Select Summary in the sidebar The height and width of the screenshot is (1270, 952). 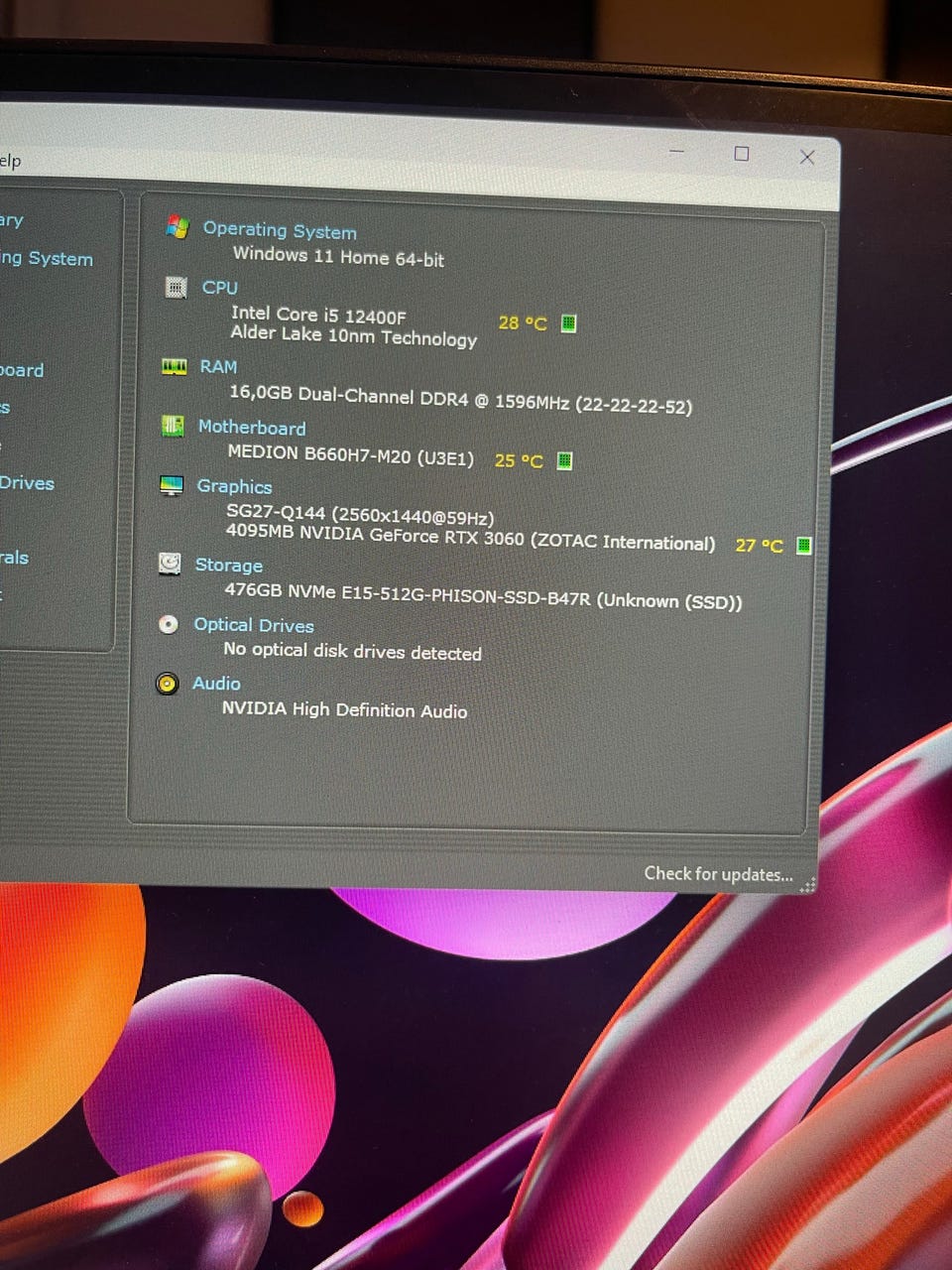(x=12, y=220)
